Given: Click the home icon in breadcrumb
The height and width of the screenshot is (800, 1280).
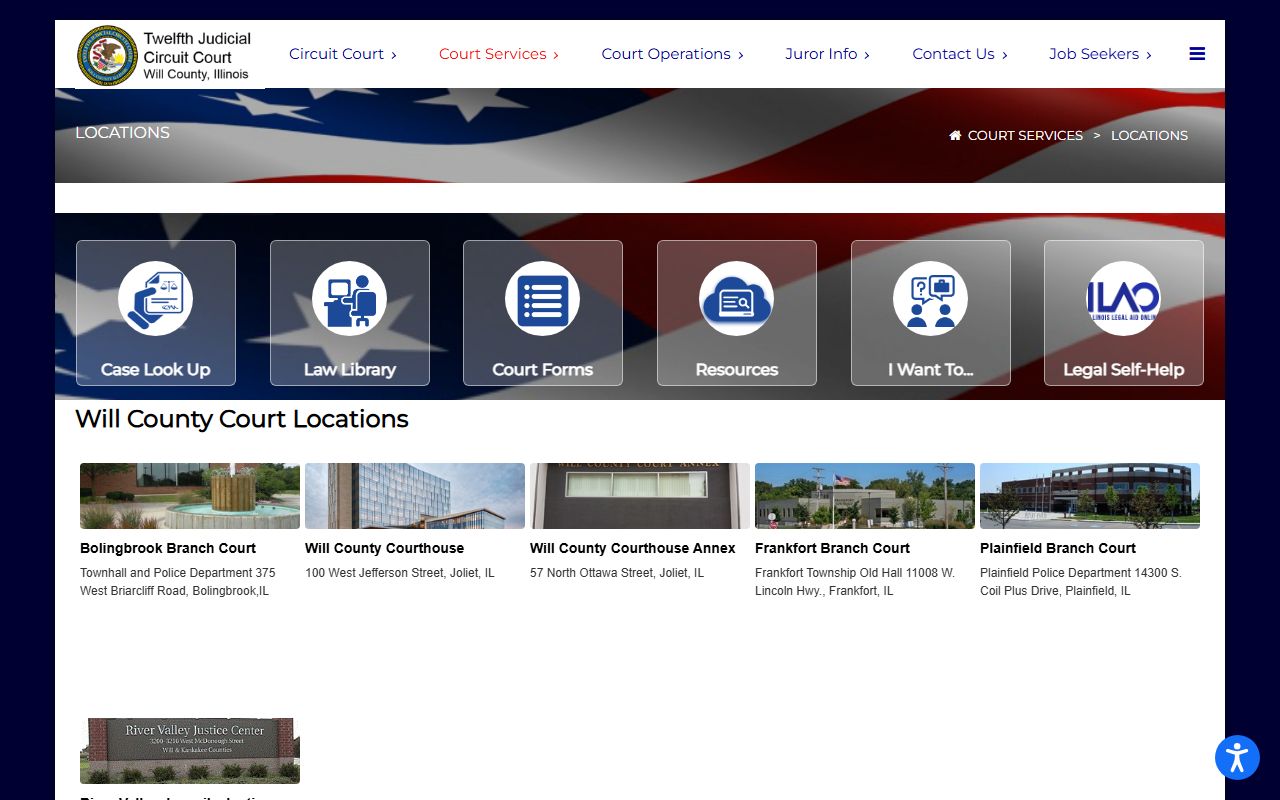Looking at the screenshot, I should (955, 135).
